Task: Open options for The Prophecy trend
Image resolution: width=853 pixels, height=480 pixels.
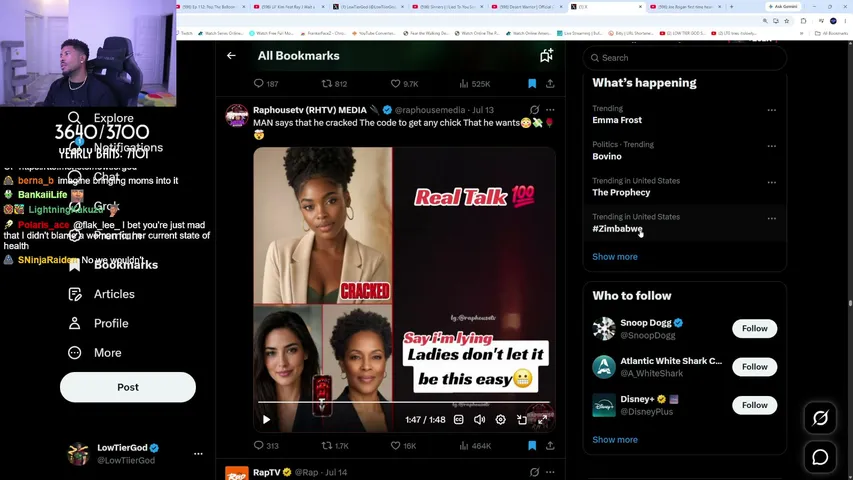Action: pos(771,182)
